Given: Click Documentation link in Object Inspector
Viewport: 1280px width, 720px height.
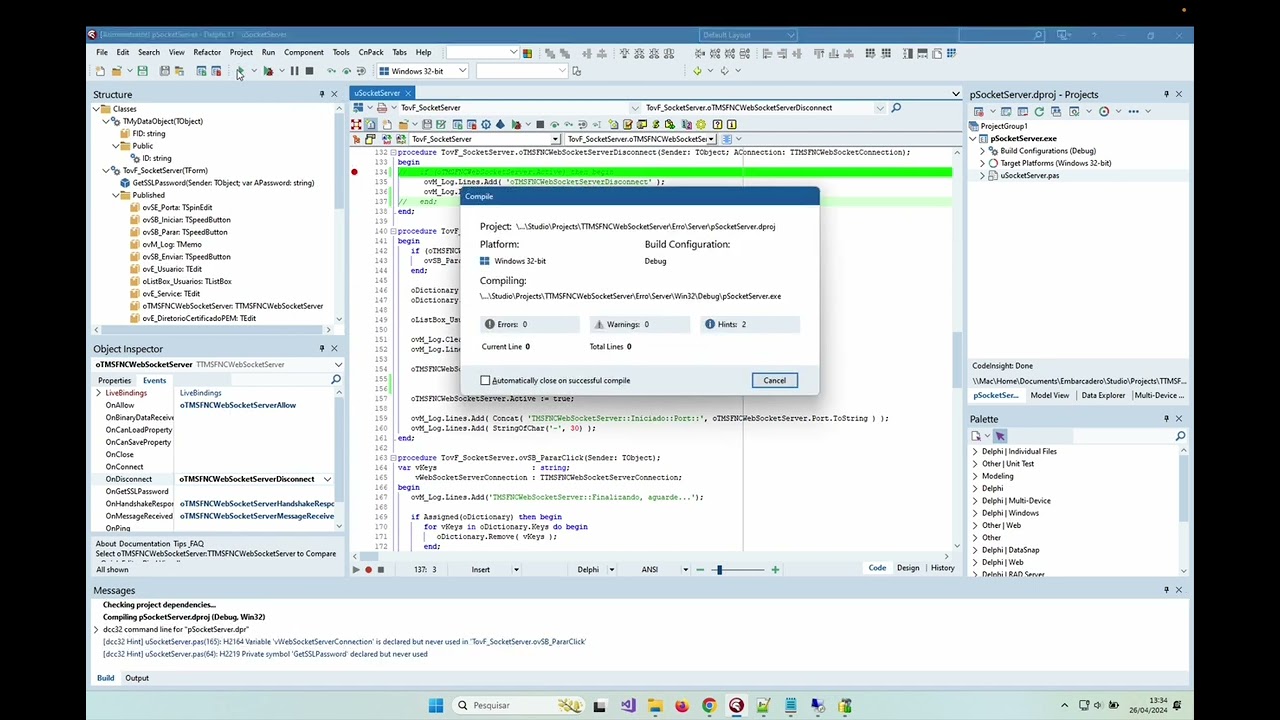Looking at the screenshot, I should coord(145,544).
